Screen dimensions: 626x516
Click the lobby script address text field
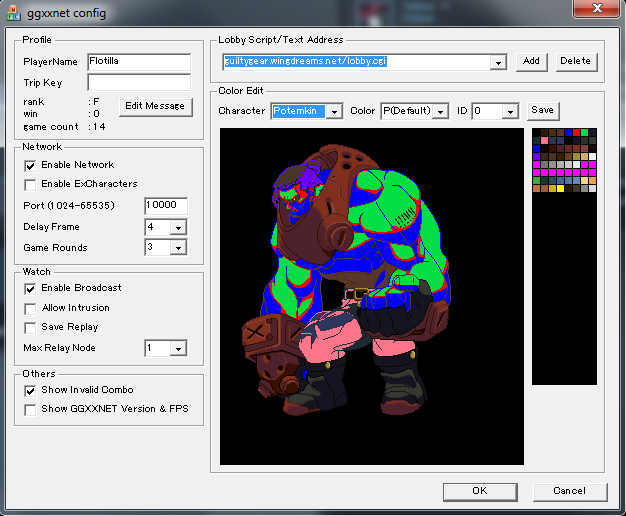pos(357,62)
